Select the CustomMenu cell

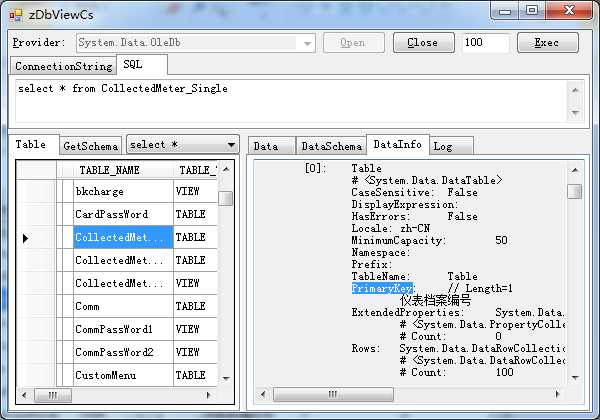pos(123,375)
